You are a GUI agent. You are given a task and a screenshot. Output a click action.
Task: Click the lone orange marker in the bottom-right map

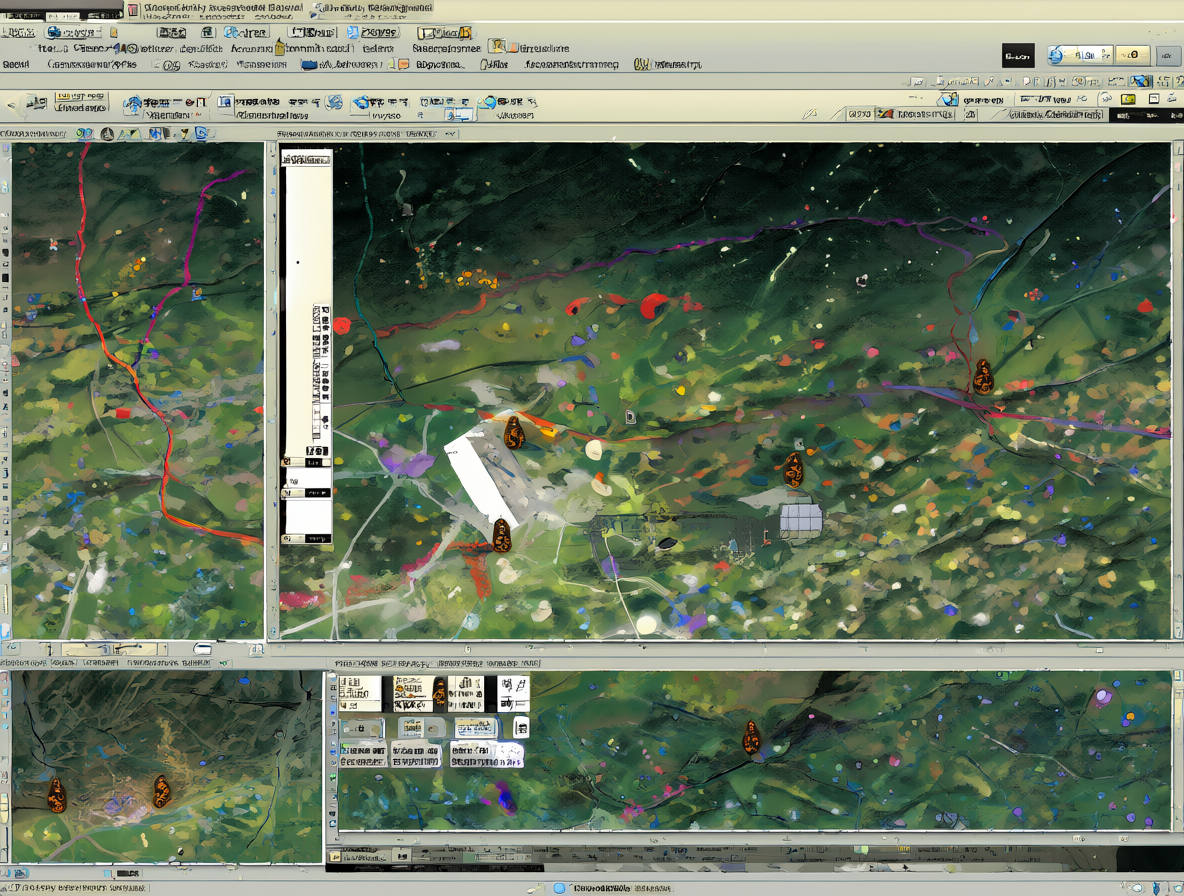(751, 737)
